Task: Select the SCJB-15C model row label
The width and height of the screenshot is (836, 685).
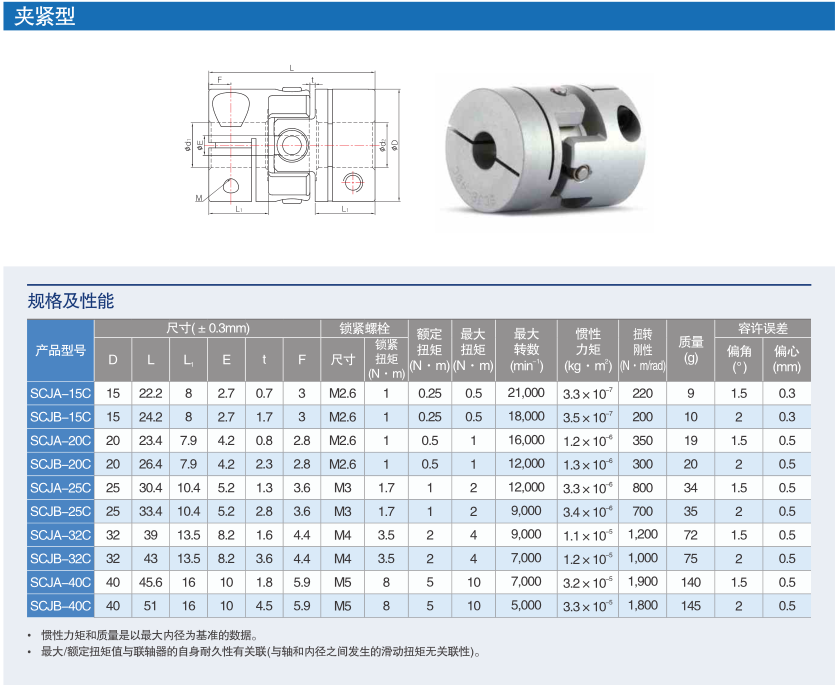Action: [x=61, y=417]
